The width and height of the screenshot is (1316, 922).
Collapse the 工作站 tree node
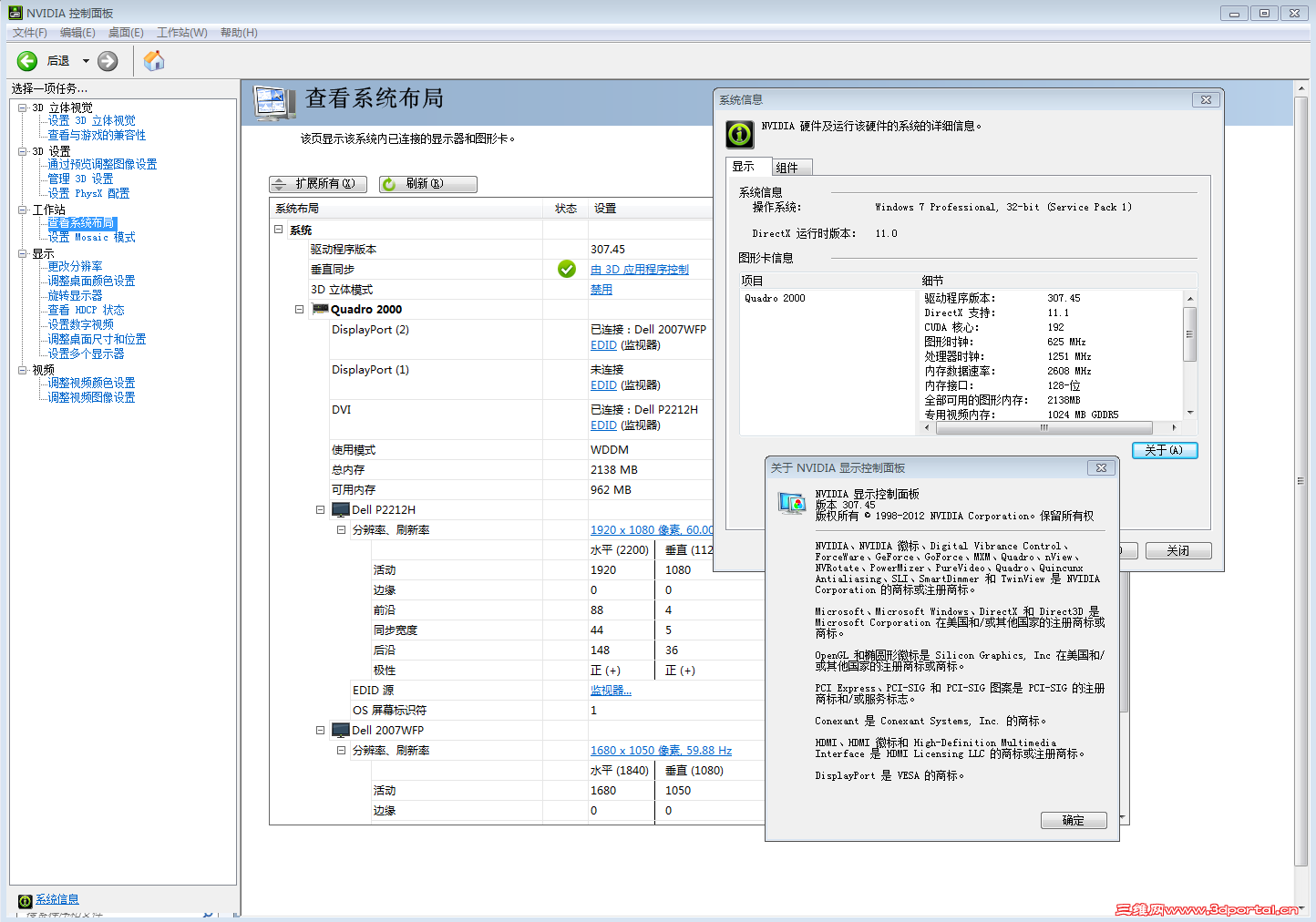tap(23, 210)
